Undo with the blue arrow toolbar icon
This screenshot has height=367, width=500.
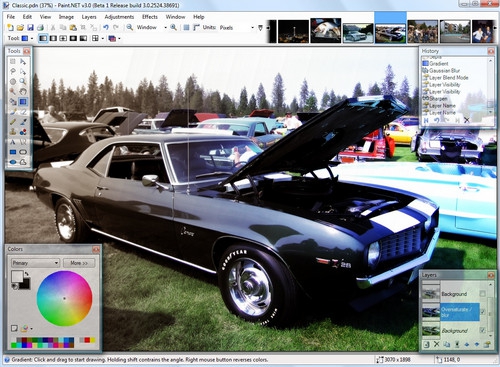click(106, 27)
